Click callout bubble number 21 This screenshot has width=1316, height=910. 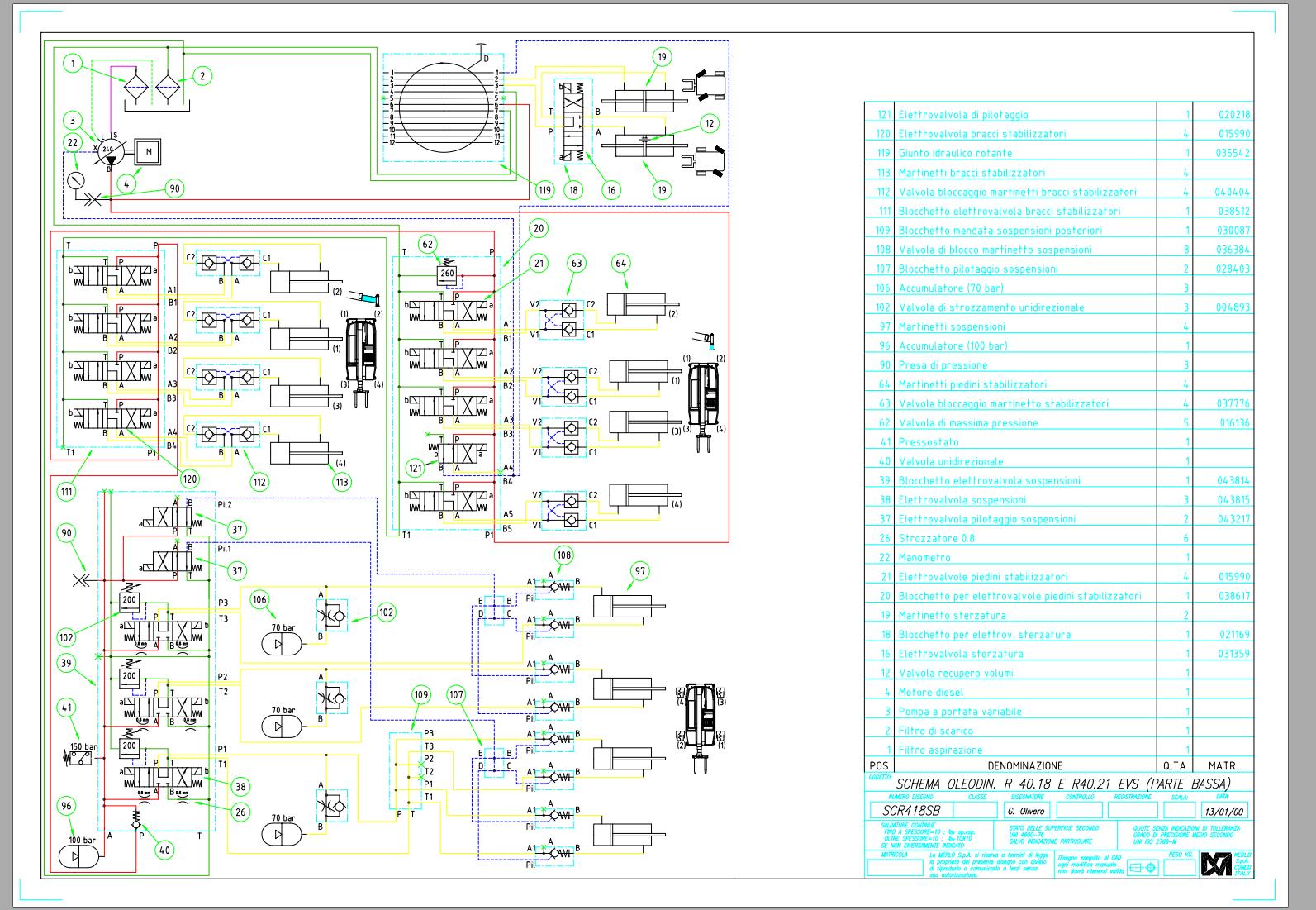539,264
